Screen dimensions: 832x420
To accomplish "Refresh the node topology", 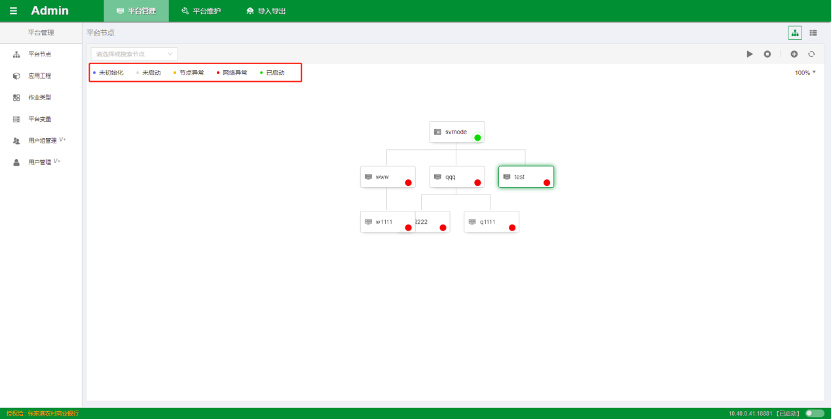I will click(811, 54).
